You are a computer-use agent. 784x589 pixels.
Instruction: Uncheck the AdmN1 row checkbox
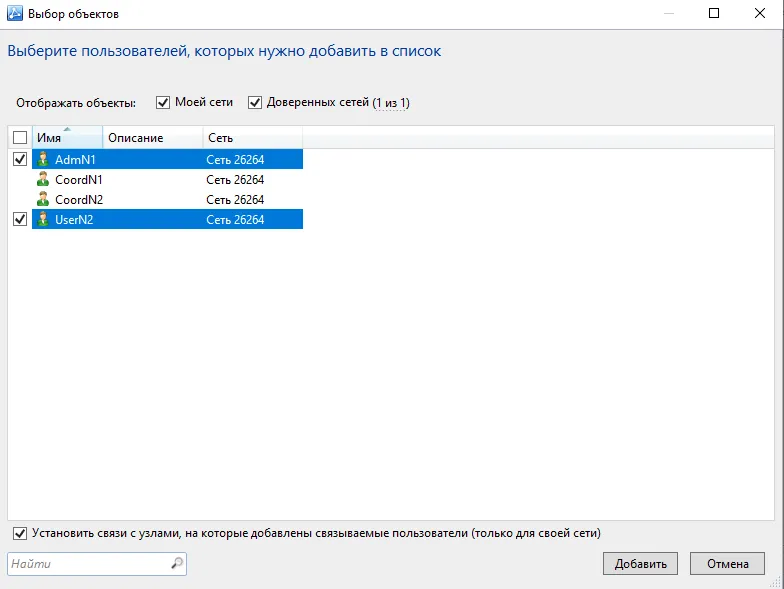point(20,159)
